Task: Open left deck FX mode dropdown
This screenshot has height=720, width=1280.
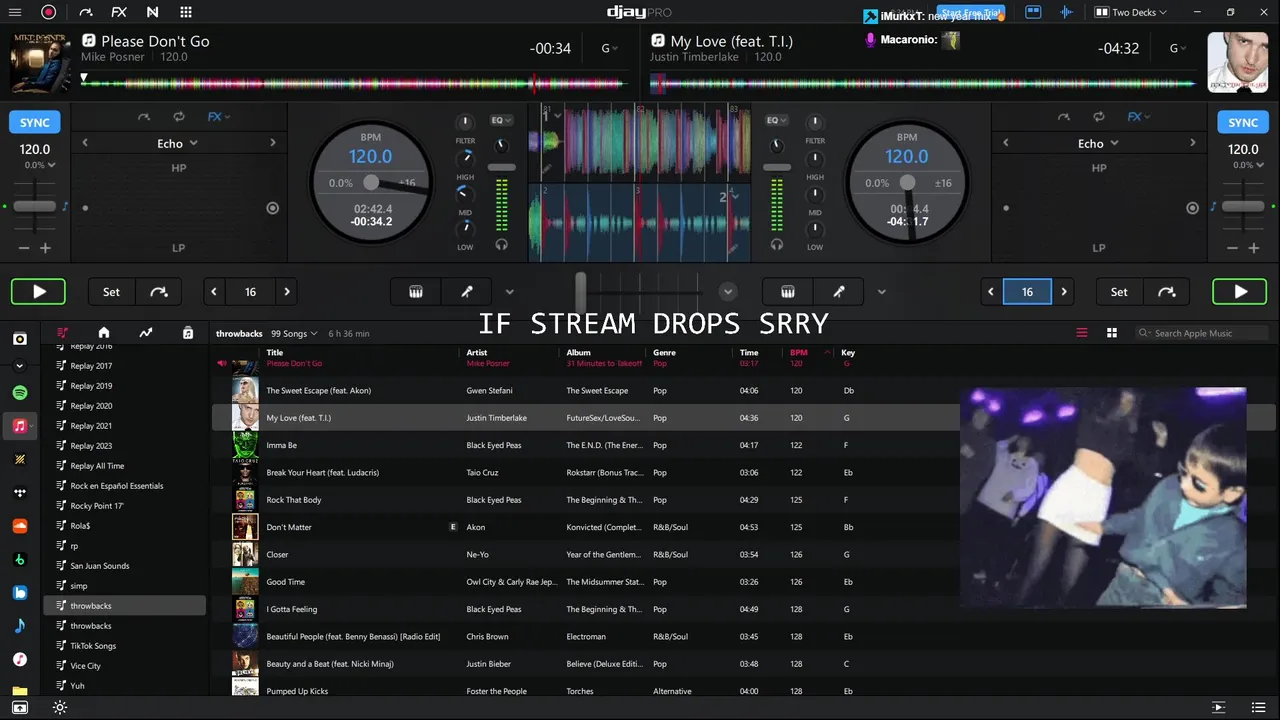Action: click(218, 117)
